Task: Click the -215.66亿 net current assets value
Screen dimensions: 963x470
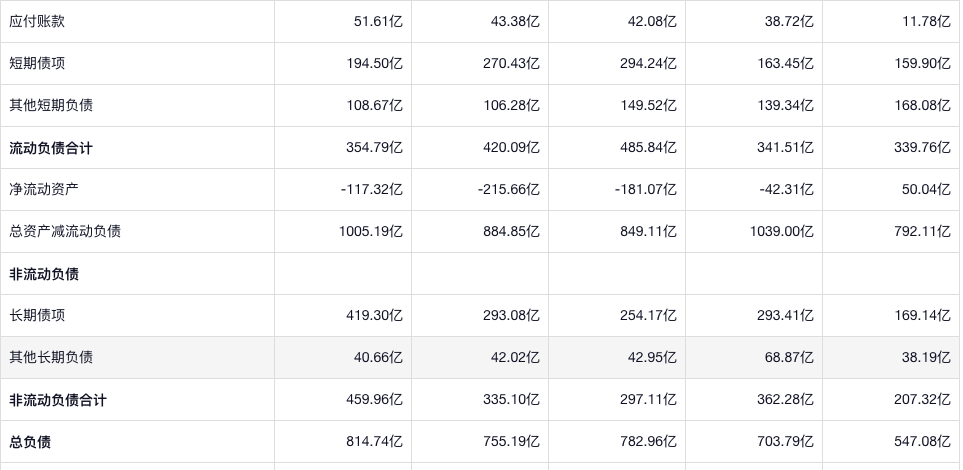Action: [508, 189]
